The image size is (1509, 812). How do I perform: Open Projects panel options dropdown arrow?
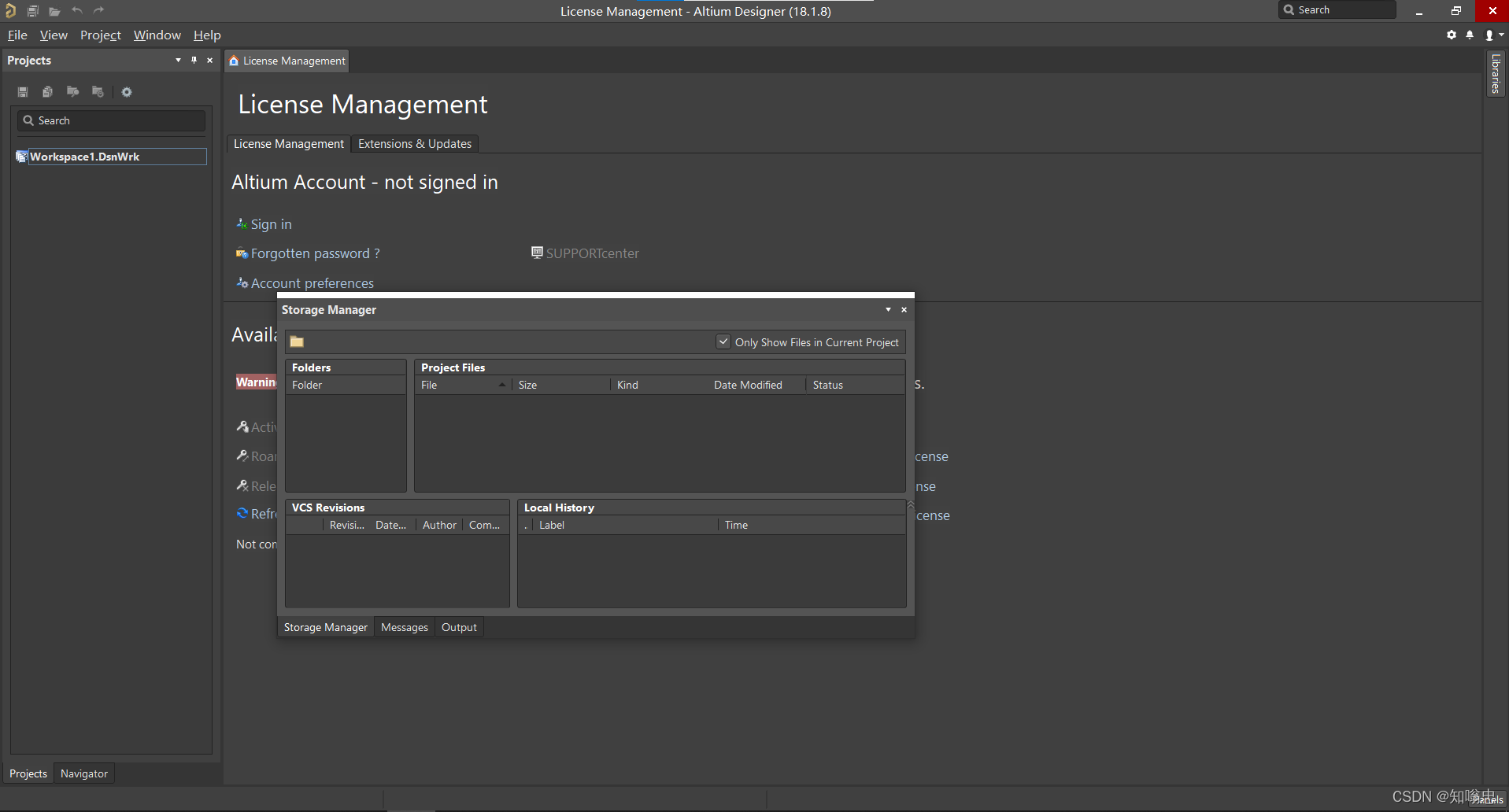(x=178, y=60)
